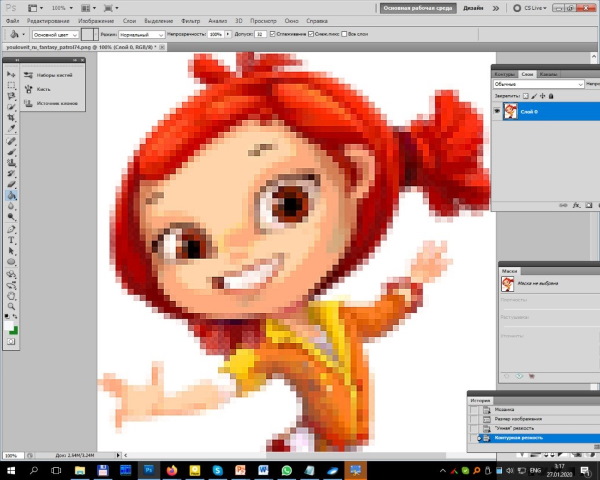
Task: Click the green background color swatch
Action: [14, 330]
